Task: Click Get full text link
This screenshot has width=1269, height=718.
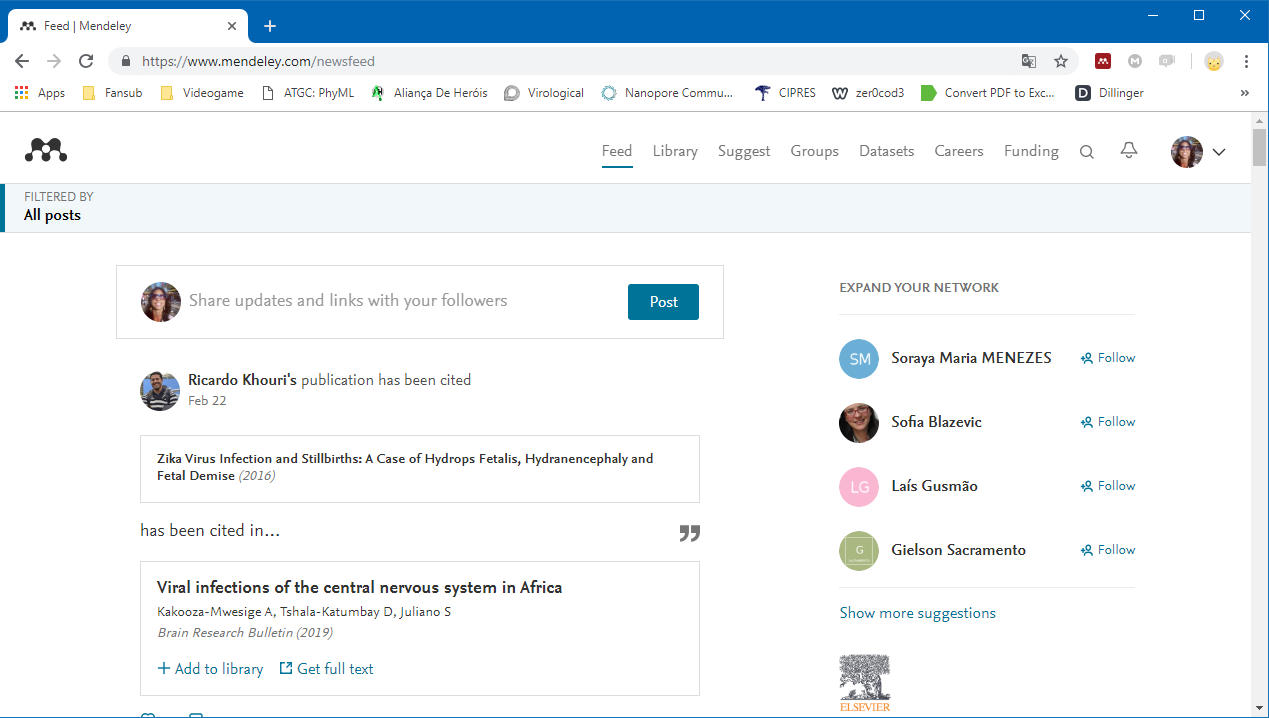Action: click(326, 669)
